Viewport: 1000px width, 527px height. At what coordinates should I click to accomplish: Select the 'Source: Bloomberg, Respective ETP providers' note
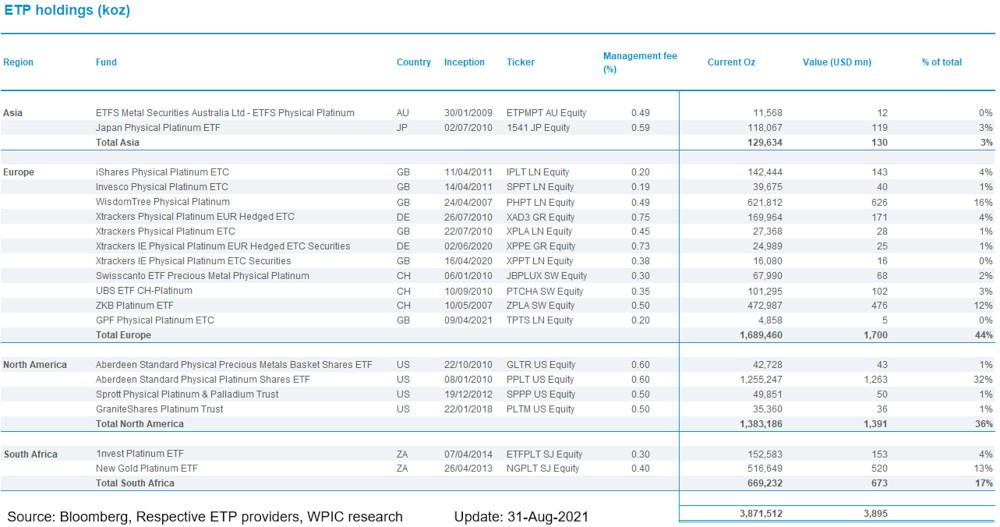click(x=205, y=516)
